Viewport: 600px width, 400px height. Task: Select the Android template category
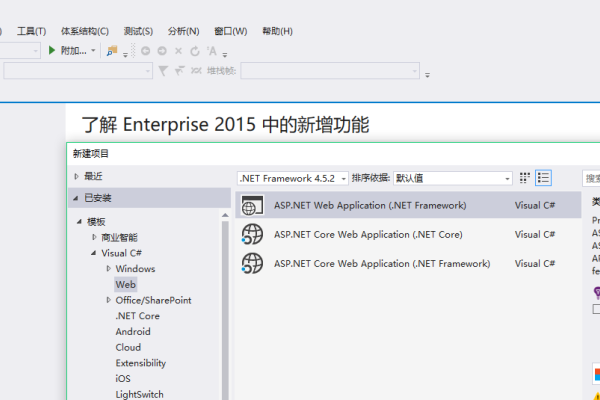[x=133, y=332]
